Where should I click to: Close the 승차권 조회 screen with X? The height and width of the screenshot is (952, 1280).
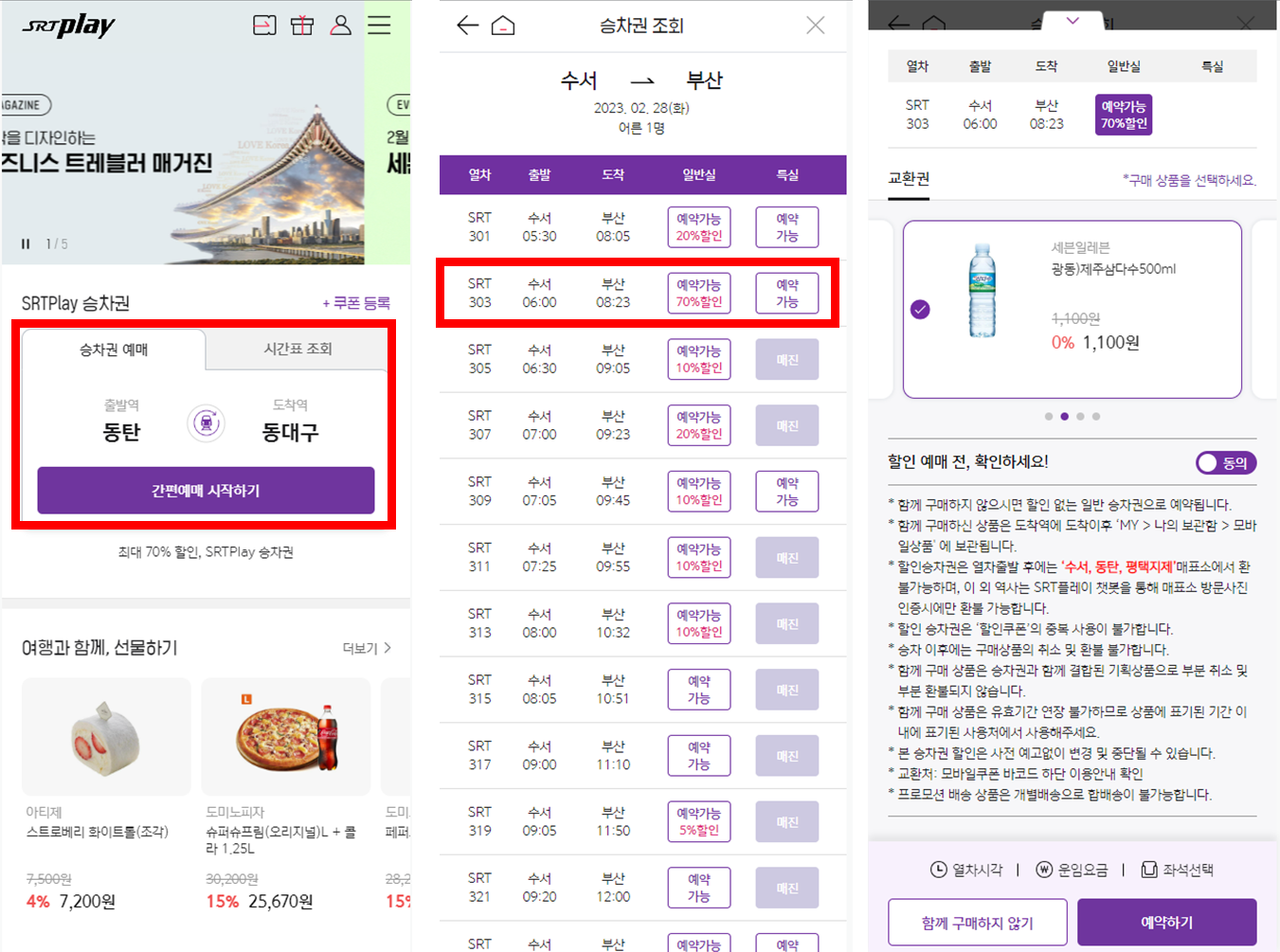point(816,26)
